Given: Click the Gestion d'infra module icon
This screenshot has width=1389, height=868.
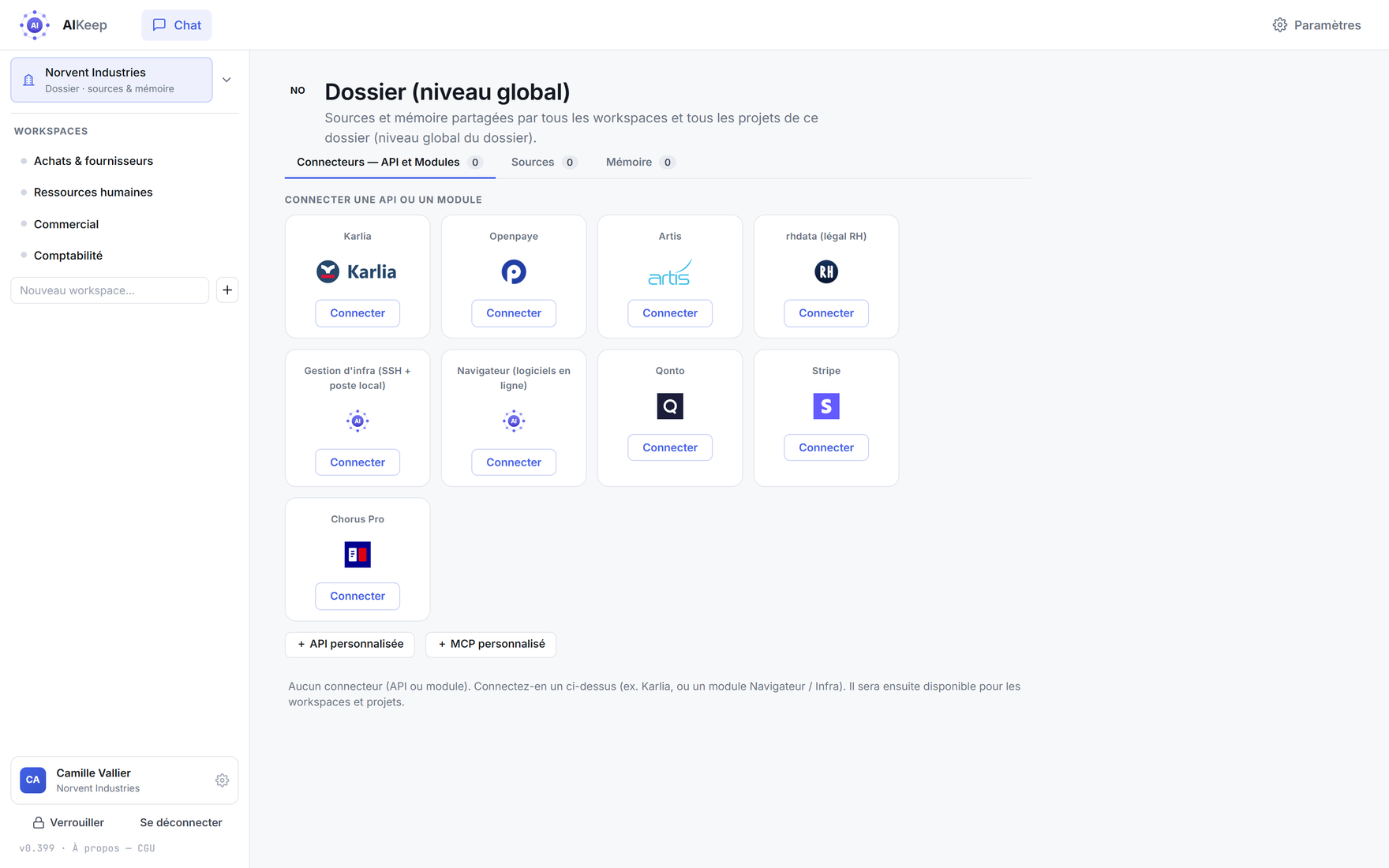Looking at the screenshot, I should click(358, 421).
